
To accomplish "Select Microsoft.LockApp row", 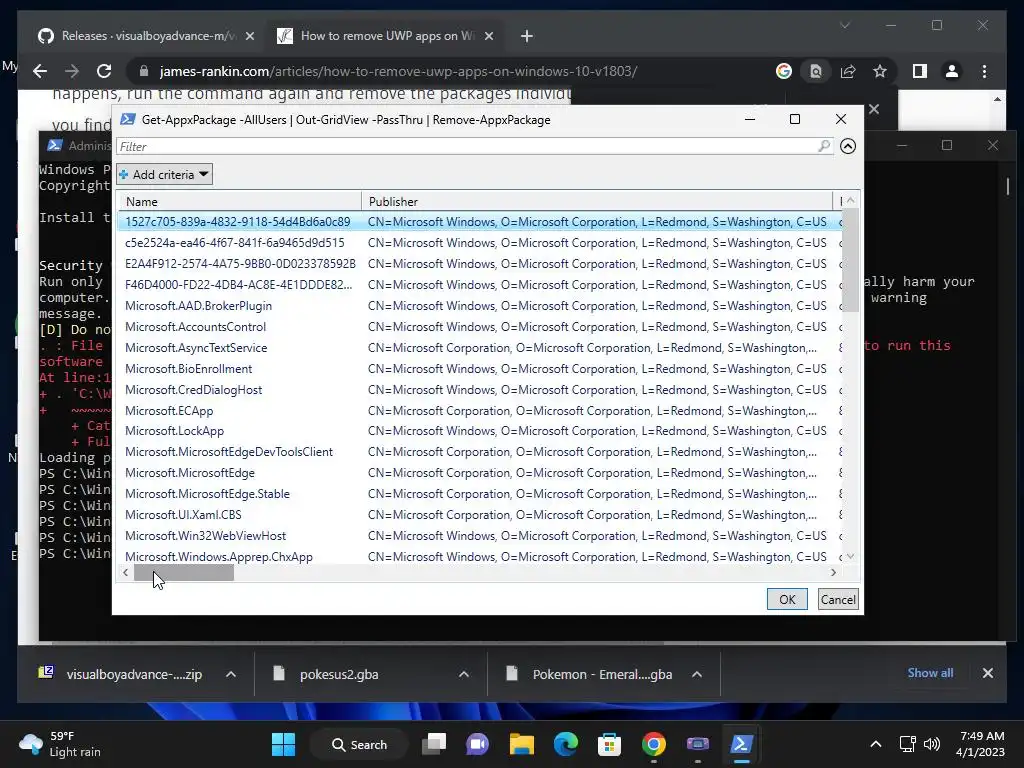I will [x=480, y=431].
